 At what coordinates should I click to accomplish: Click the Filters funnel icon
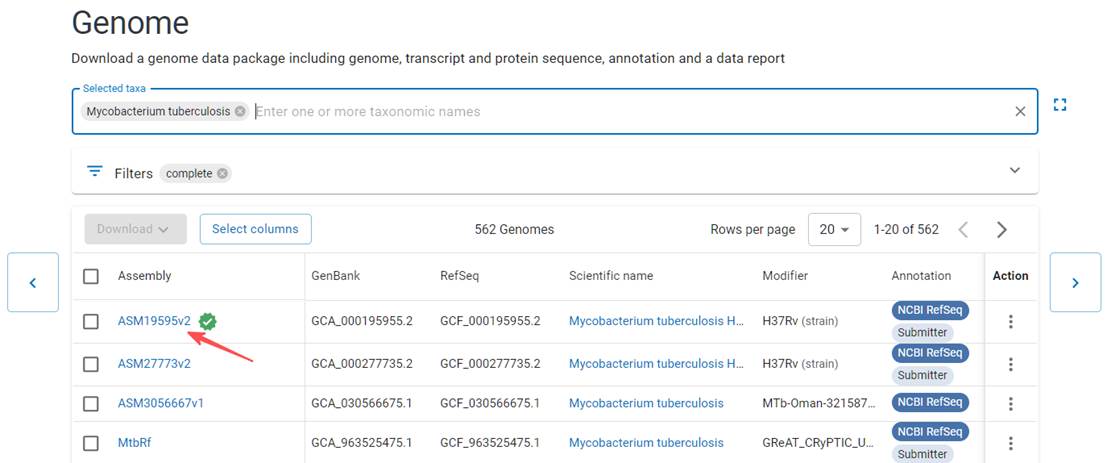[x=95, y=172]
